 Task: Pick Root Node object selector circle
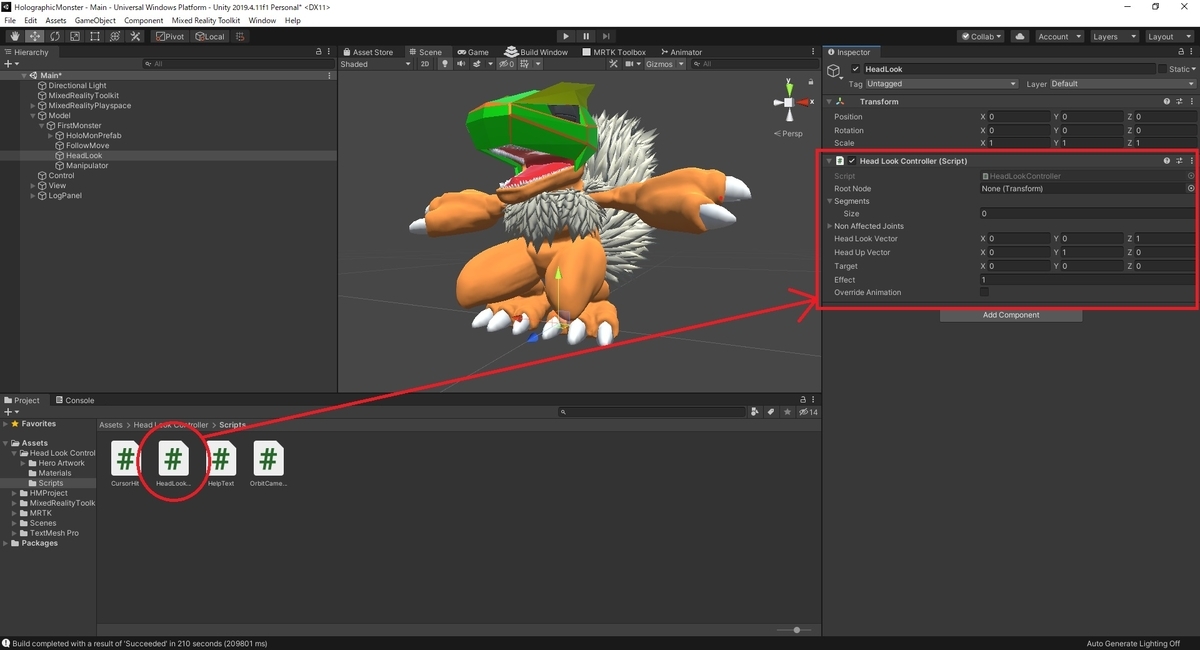(1190, 188)
